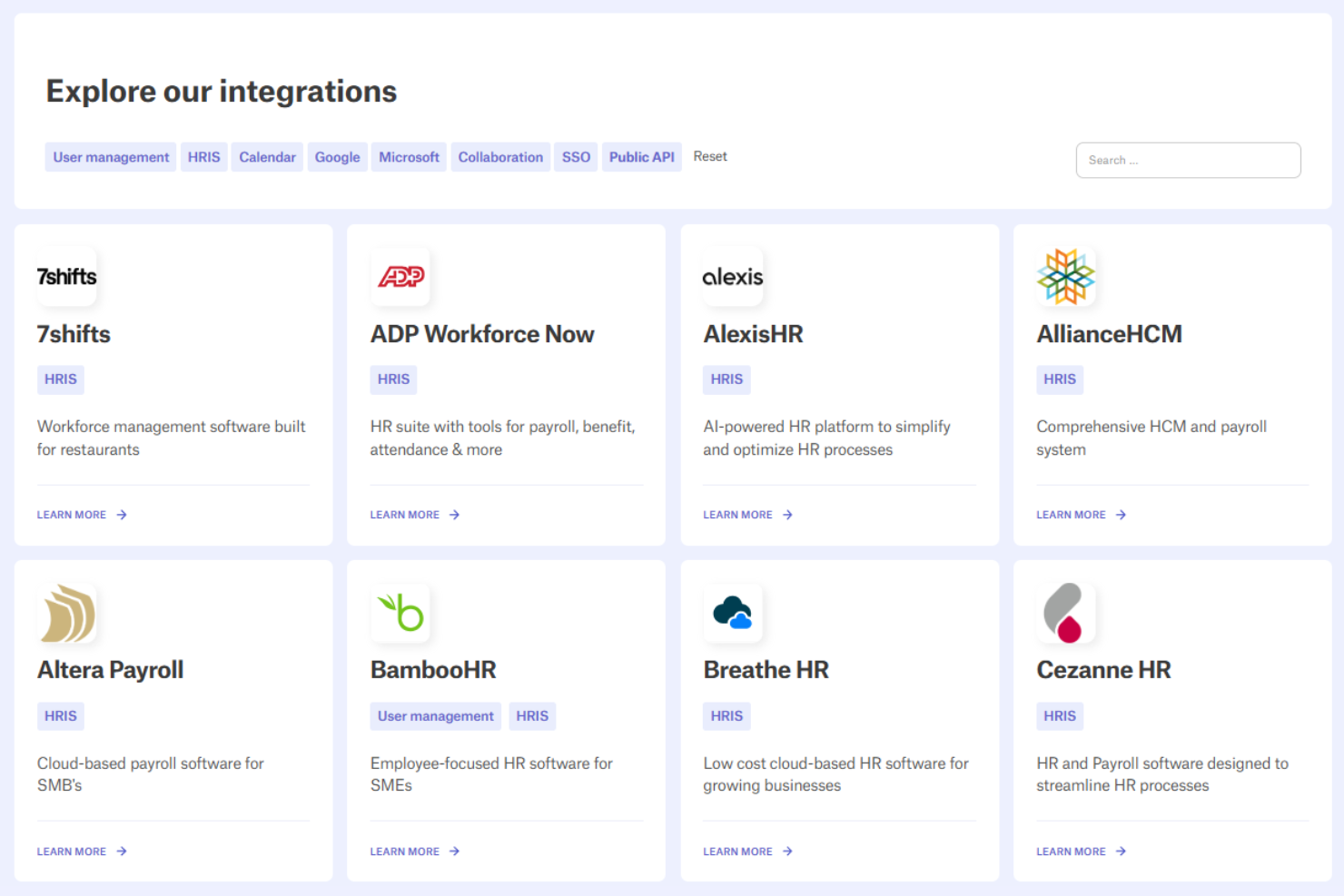The image size is (1344, 896).
Task: Click HRIS tag on Altera Payroll card
Action: [61, 716]
